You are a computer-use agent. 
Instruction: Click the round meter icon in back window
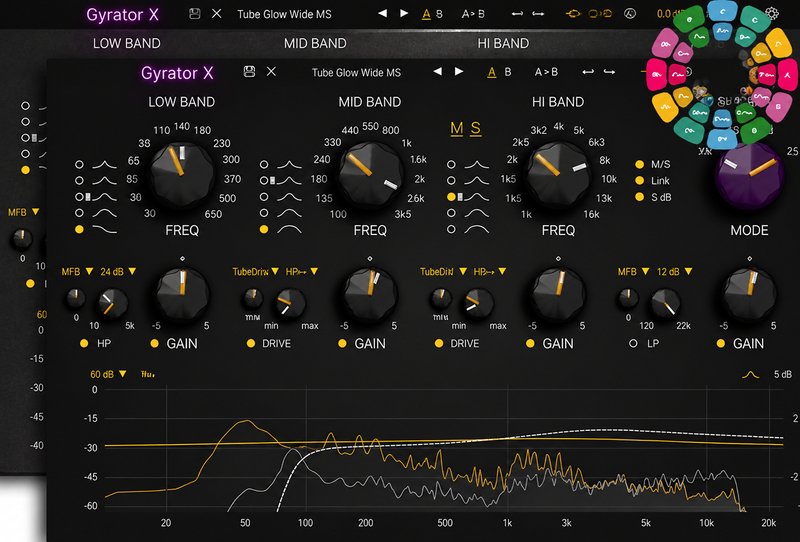[x=630, y=14]
